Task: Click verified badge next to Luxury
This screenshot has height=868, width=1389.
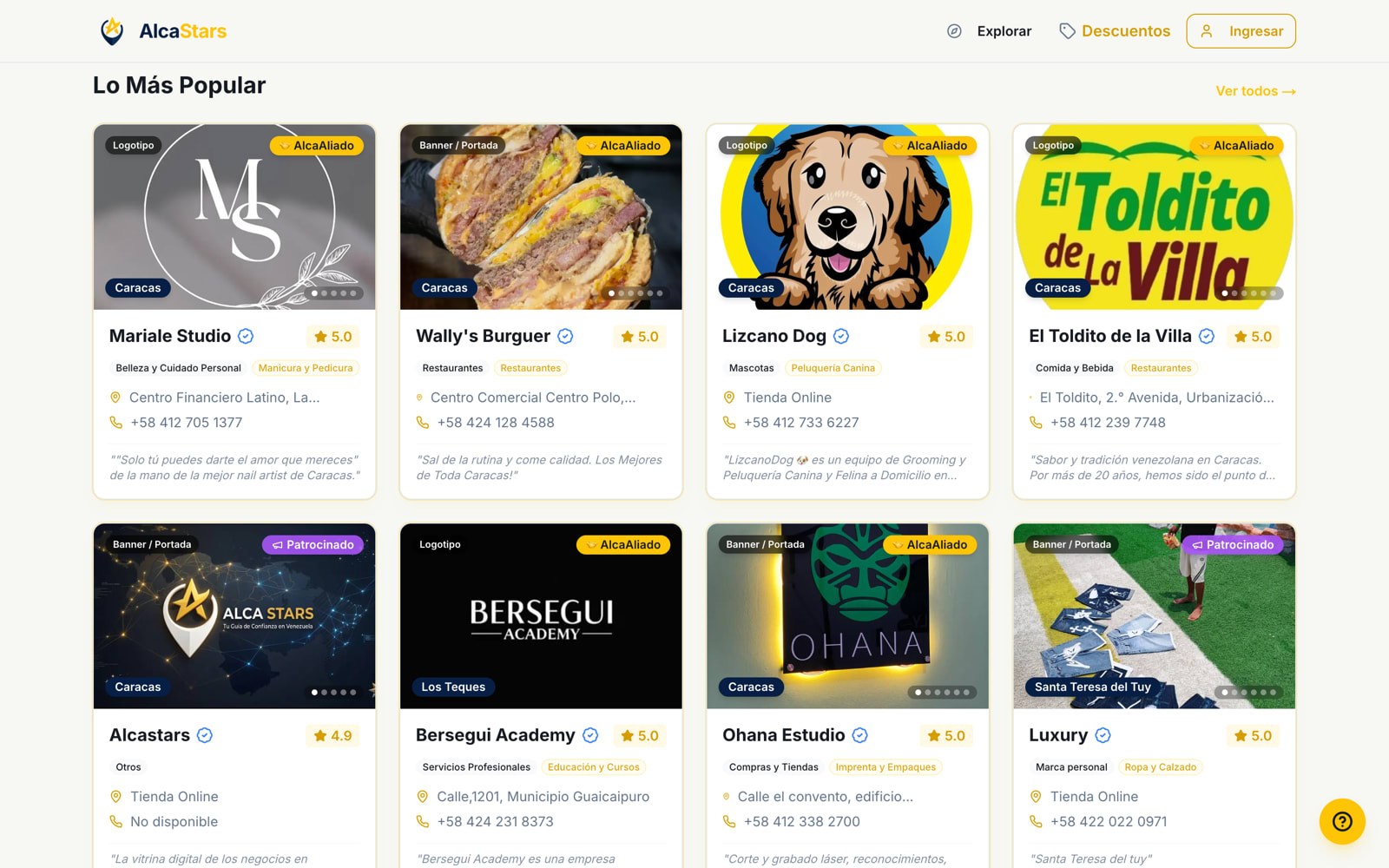Action: (1103, 735)
